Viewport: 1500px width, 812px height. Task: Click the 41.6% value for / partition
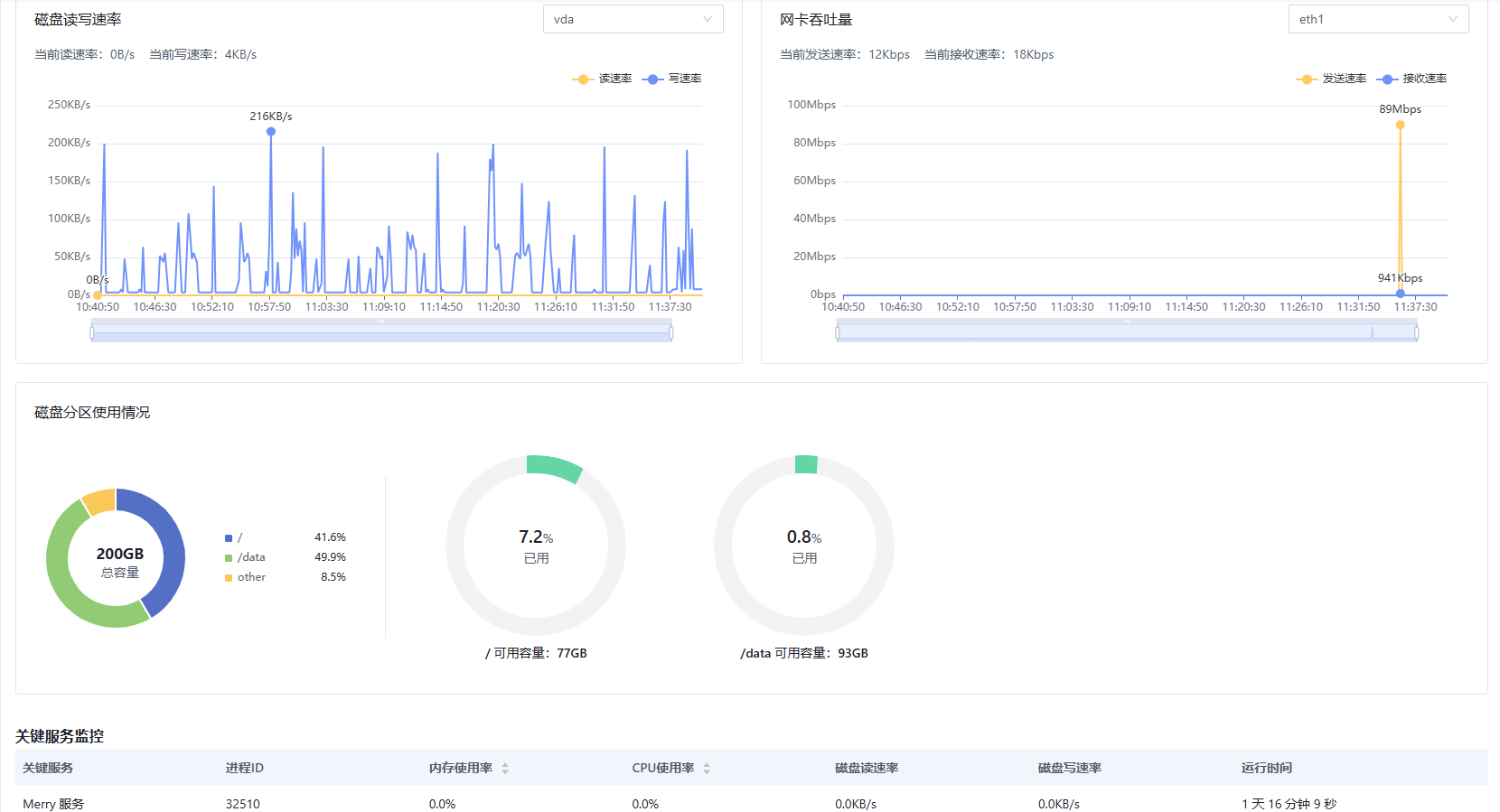coord(330,537)
